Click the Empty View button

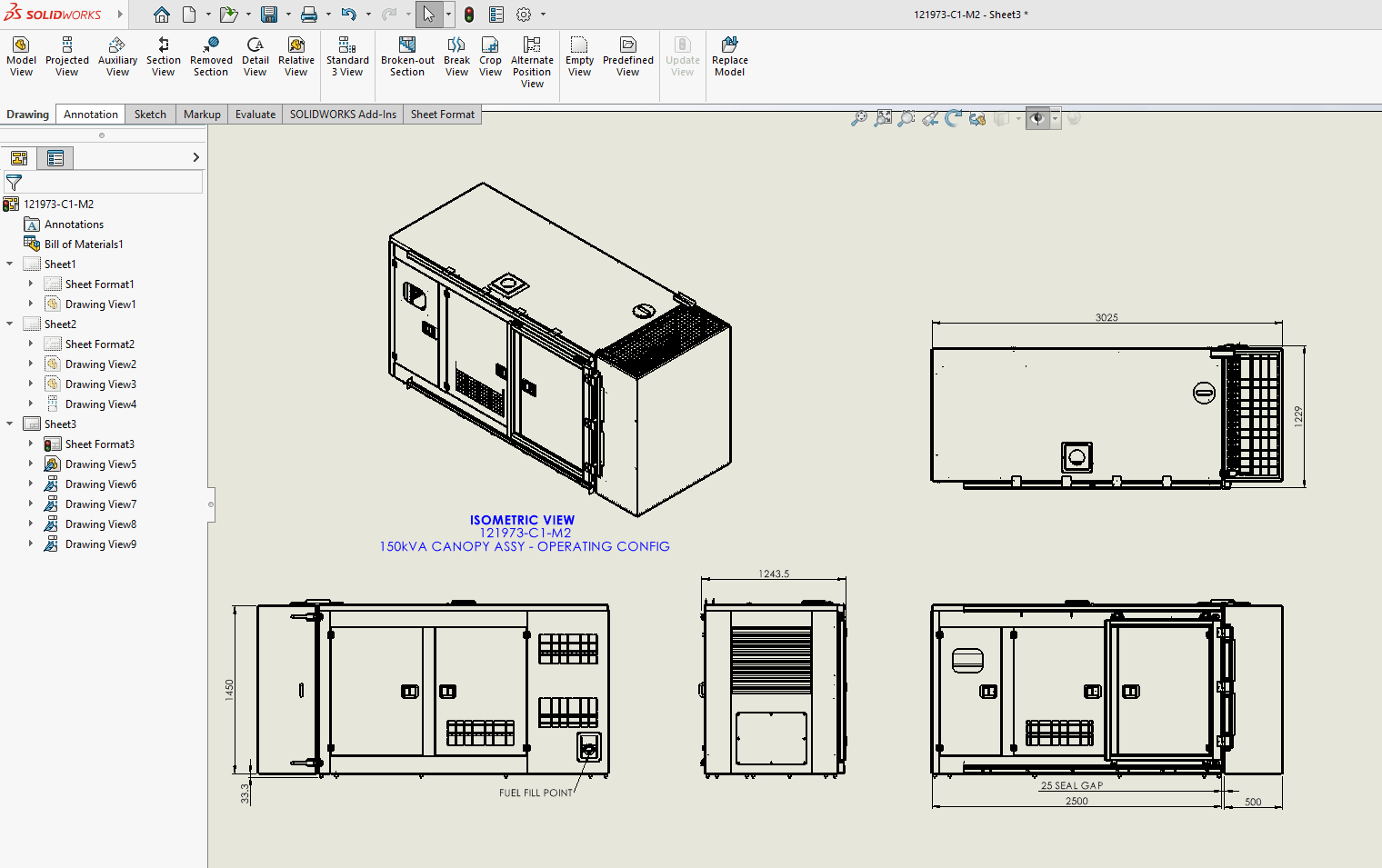[x=579, y=56]
